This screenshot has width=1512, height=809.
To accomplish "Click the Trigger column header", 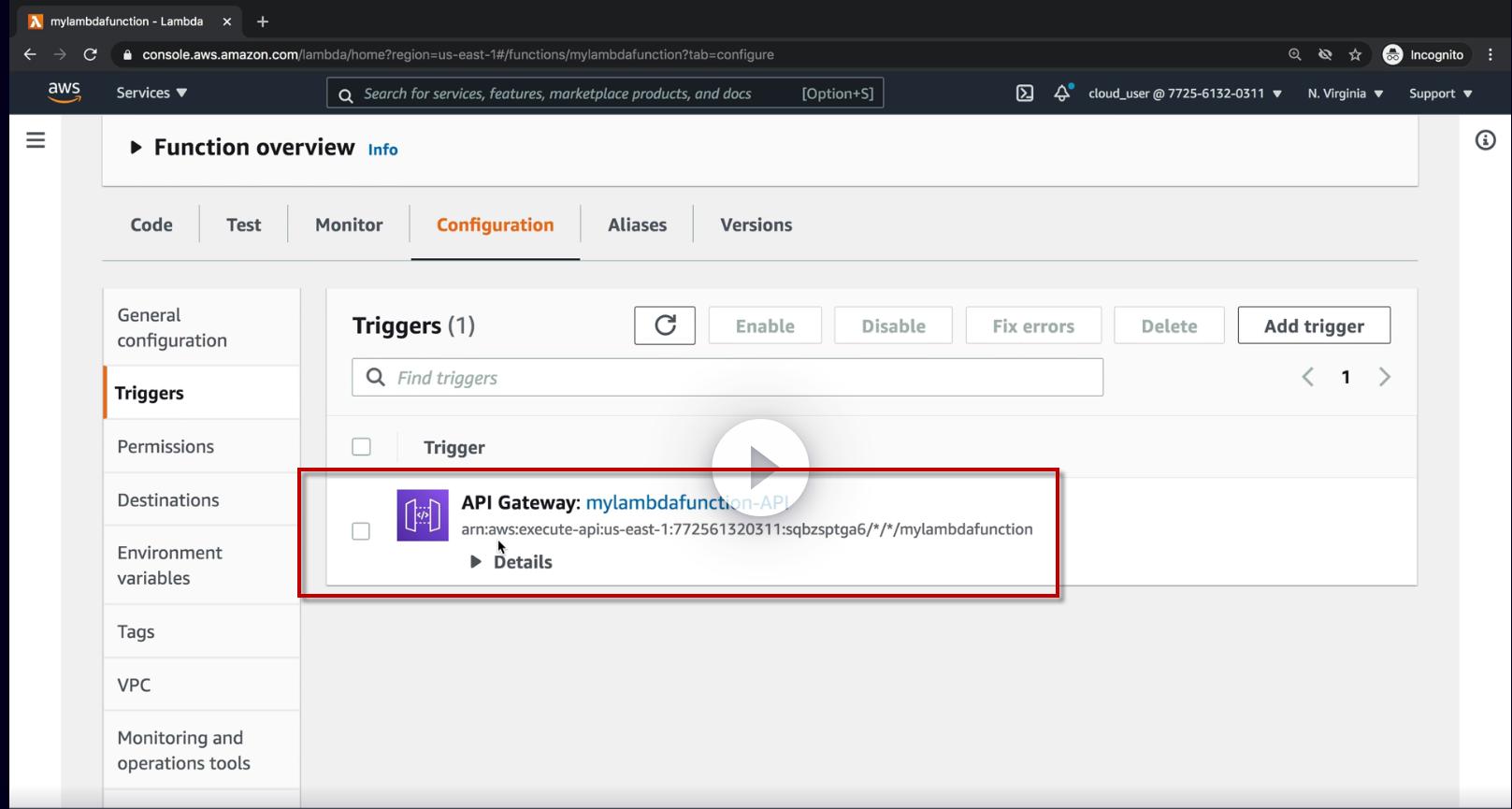I will click(x=454, y=447).
